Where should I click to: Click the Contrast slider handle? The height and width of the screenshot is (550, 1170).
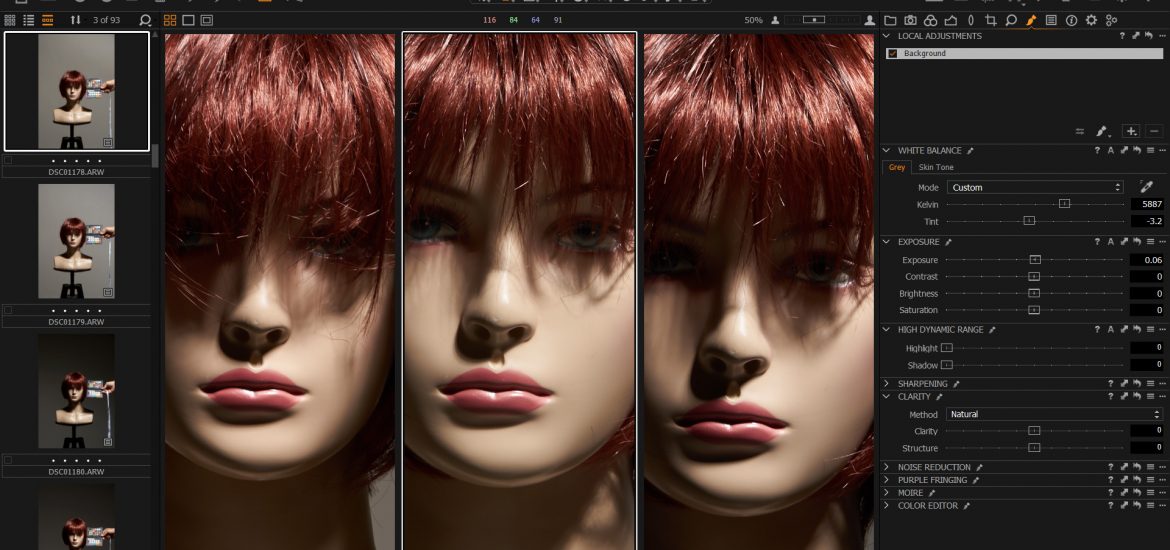click(1033, 276)
